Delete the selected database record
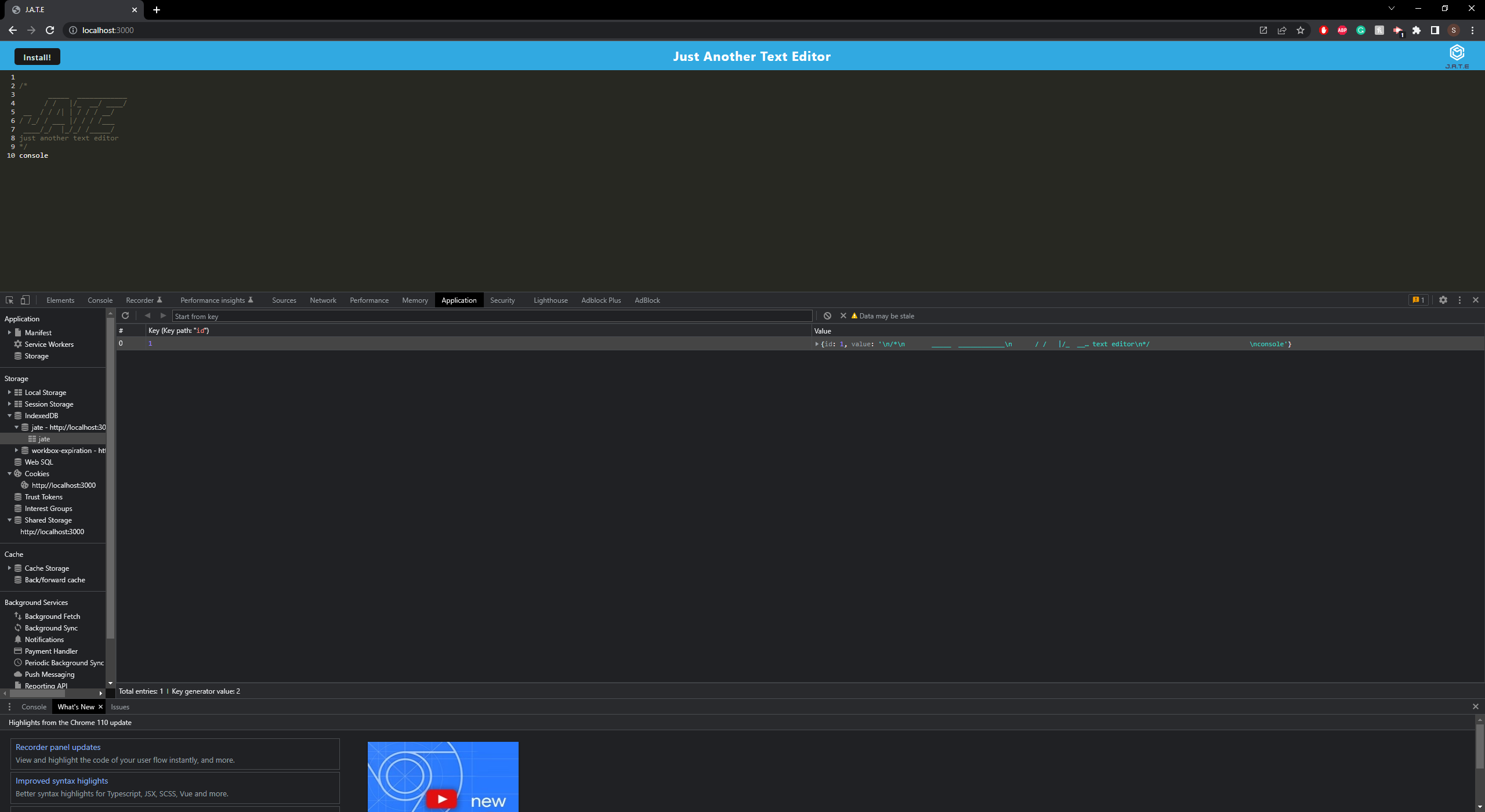The image size is (1485, 812). [x=843, y=316]
